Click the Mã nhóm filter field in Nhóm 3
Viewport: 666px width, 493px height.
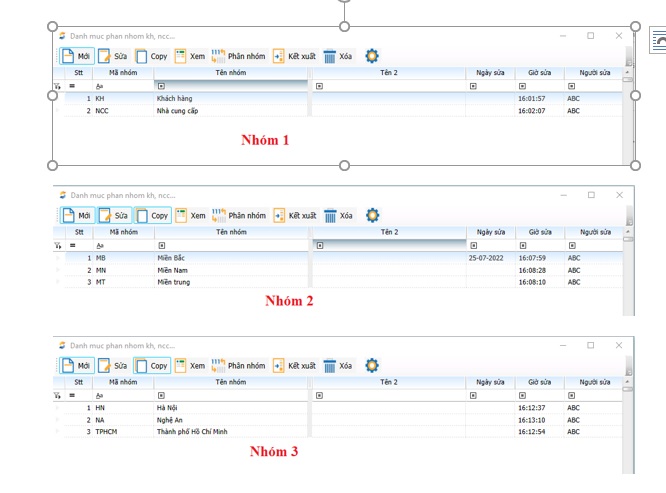(122, 395)
